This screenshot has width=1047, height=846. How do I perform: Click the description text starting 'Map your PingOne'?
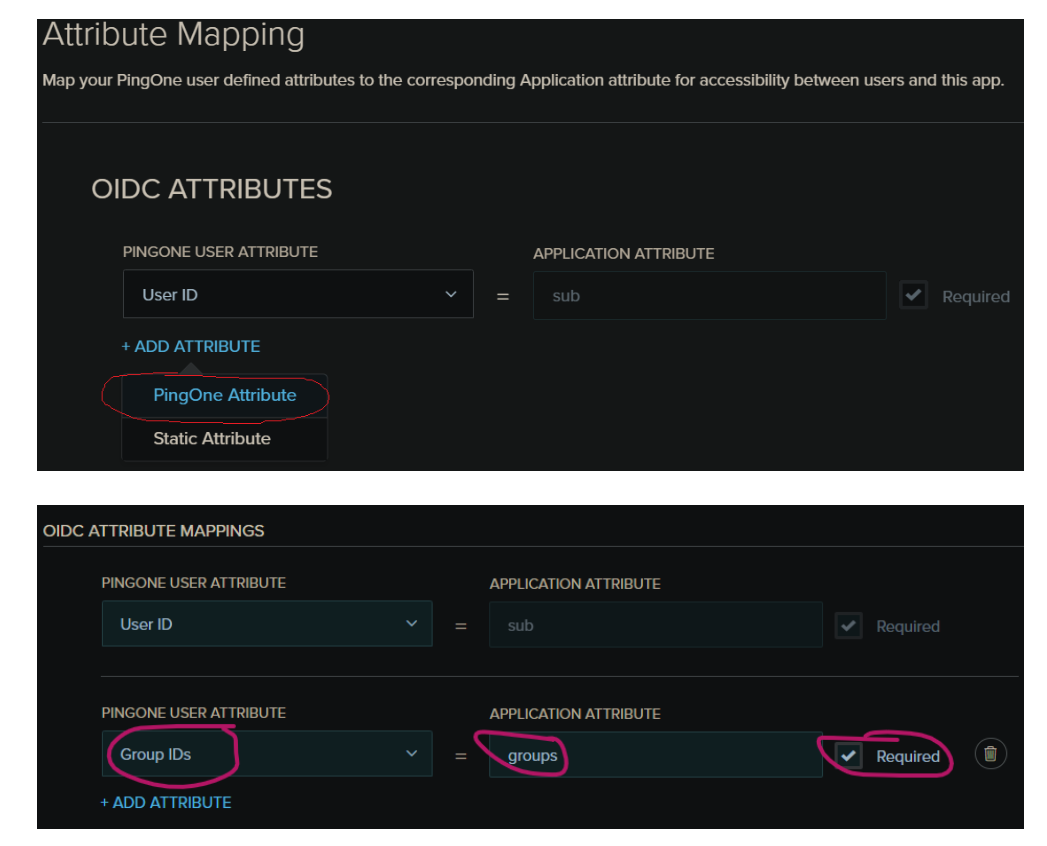pos(523,81)
